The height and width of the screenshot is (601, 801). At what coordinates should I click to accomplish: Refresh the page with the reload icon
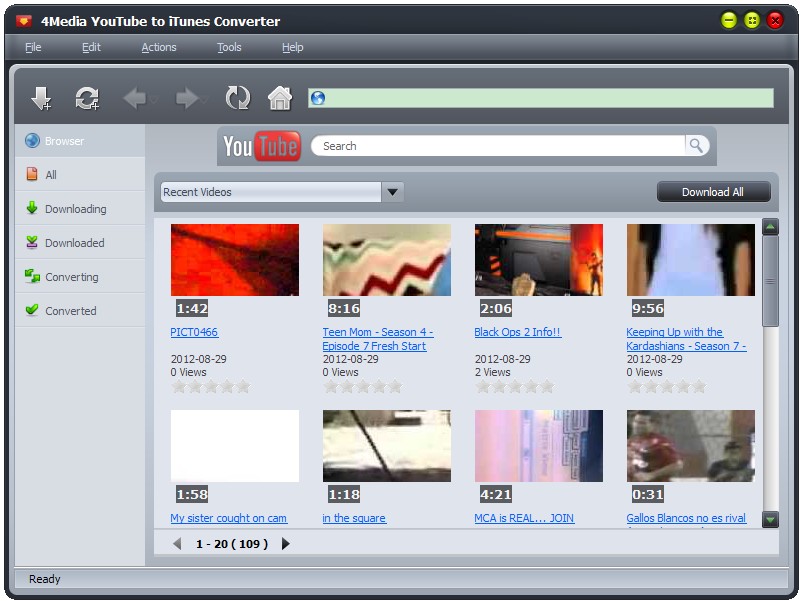[x=238, y=98]
